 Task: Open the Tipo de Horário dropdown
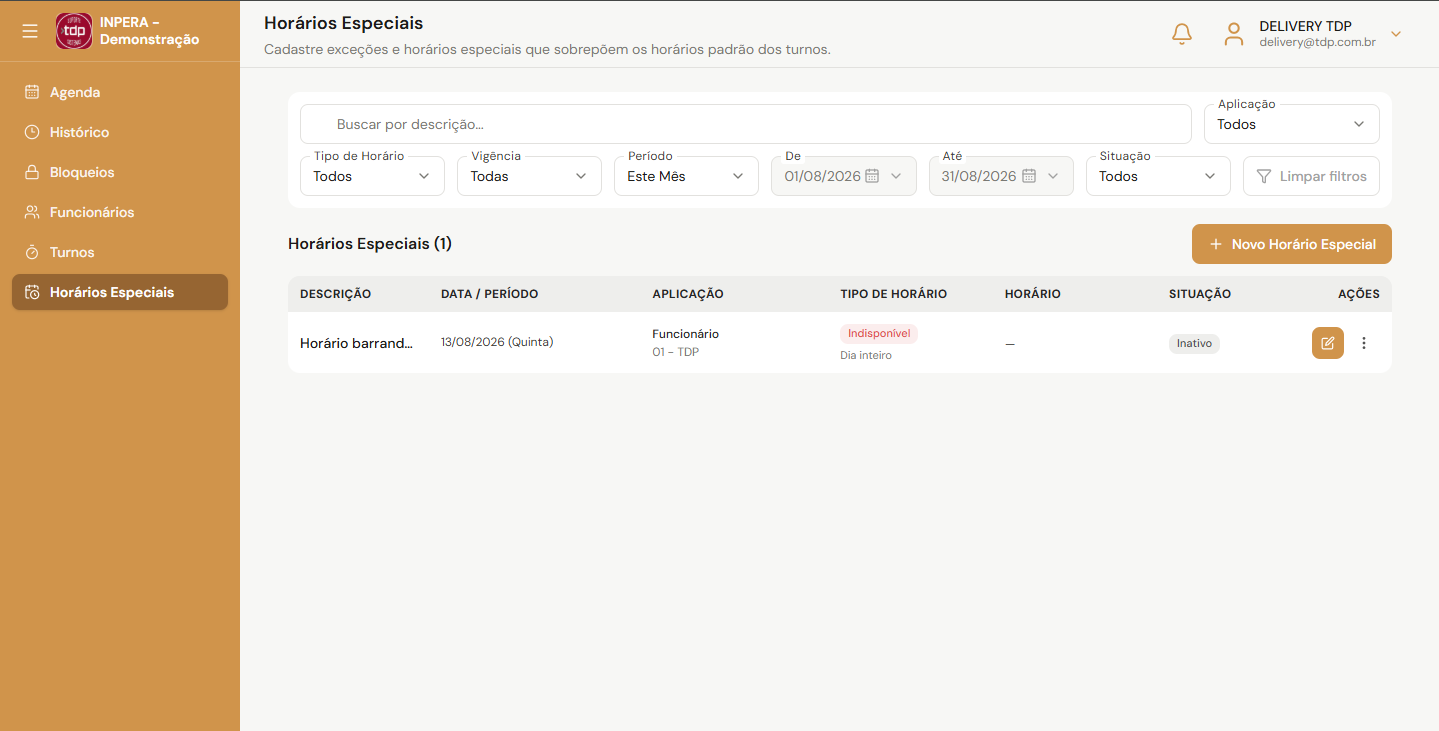point(372,176)
